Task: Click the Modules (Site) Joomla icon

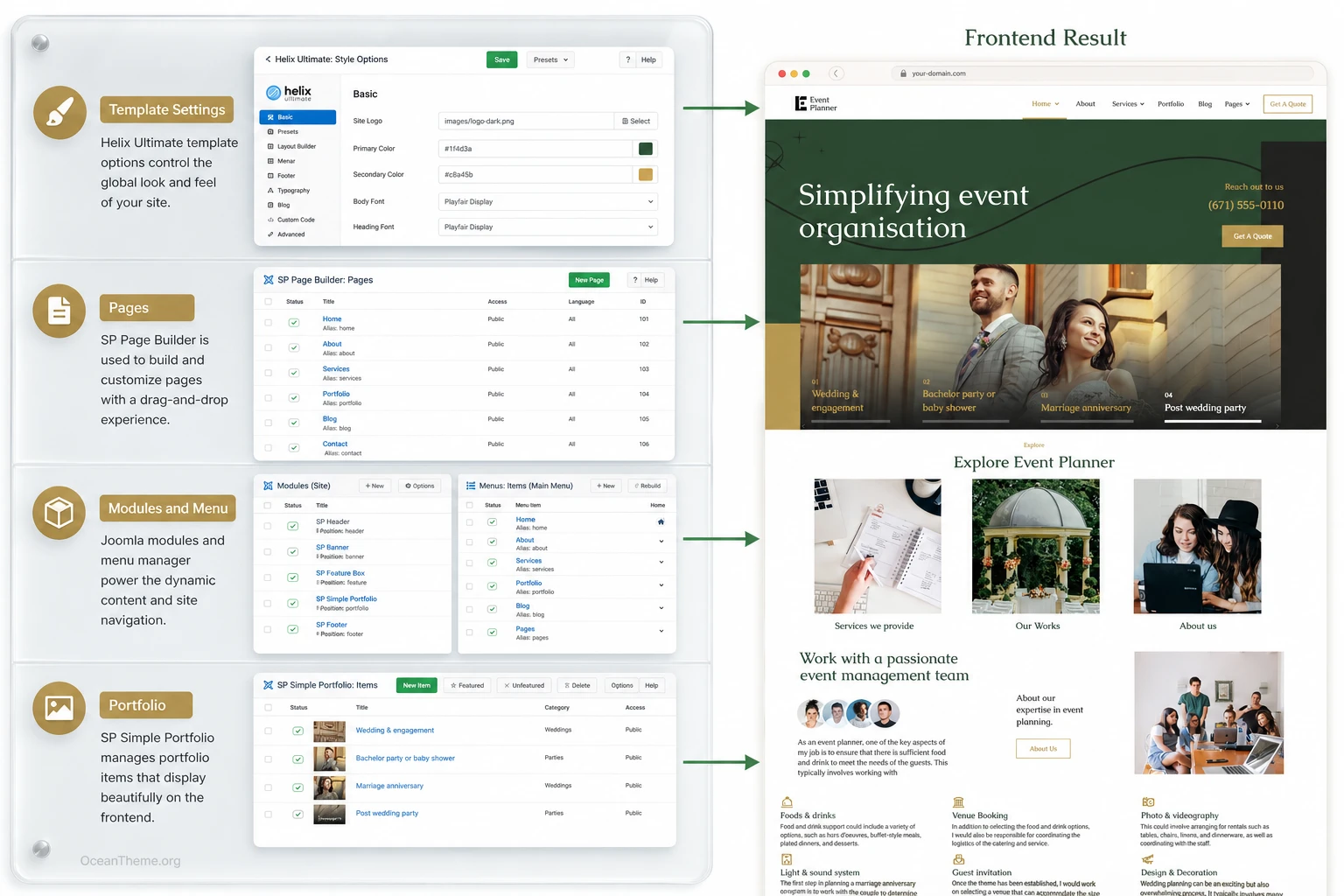Action: [x=268, y=486]
